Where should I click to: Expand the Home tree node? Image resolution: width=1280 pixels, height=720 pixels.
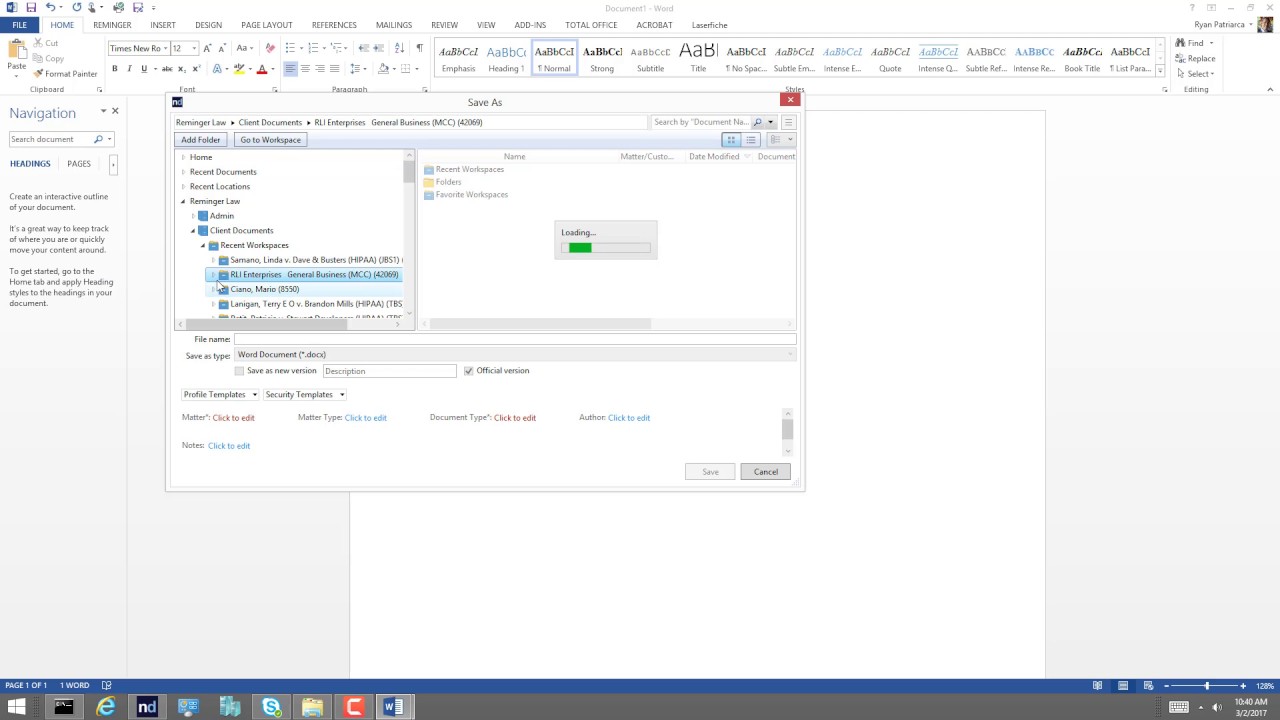(x=183, y=157)
